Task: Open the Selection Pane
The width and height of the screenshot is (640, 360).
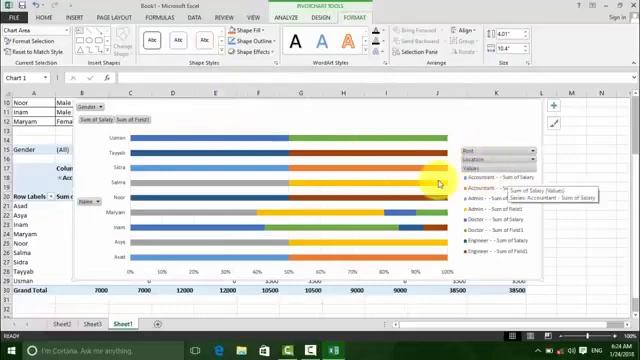Action: point(415,52)
